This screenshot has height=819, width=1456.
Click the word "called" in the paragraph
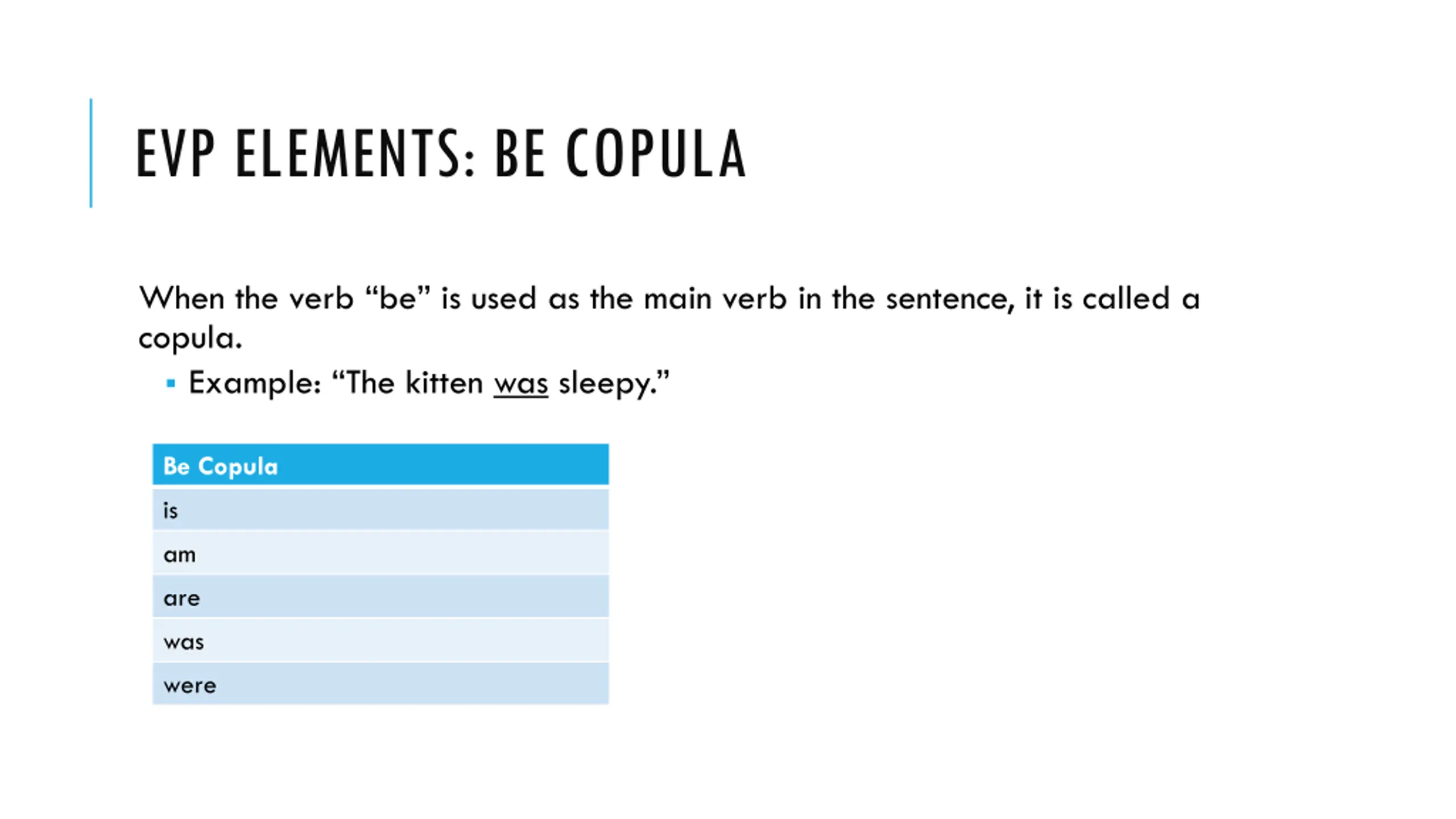coord(1126,298)
